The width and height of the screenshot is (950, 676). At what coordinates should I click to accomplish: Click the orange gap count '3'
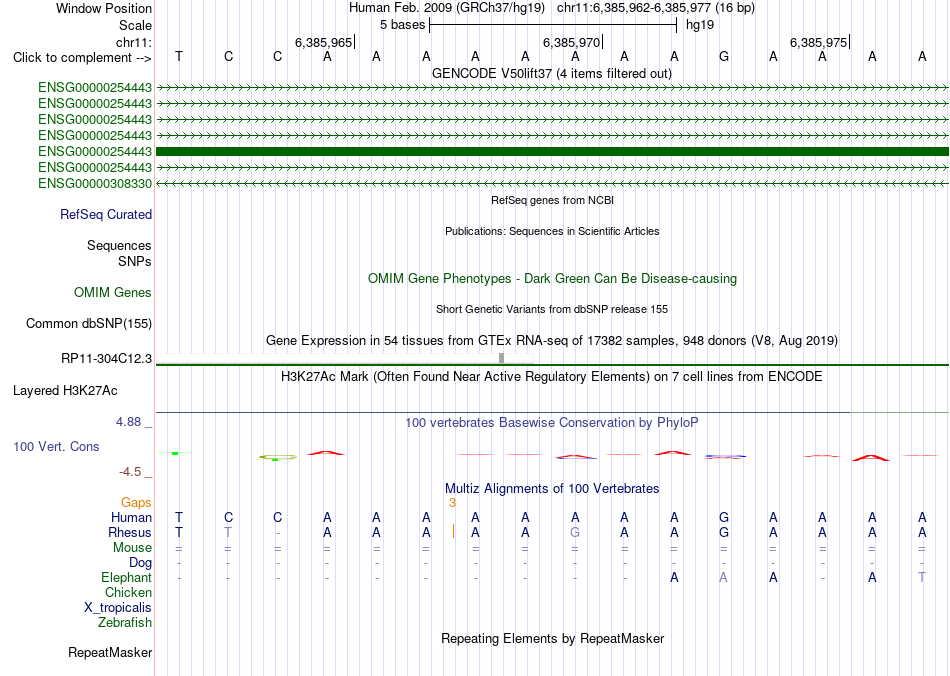[x=452, y=503]
